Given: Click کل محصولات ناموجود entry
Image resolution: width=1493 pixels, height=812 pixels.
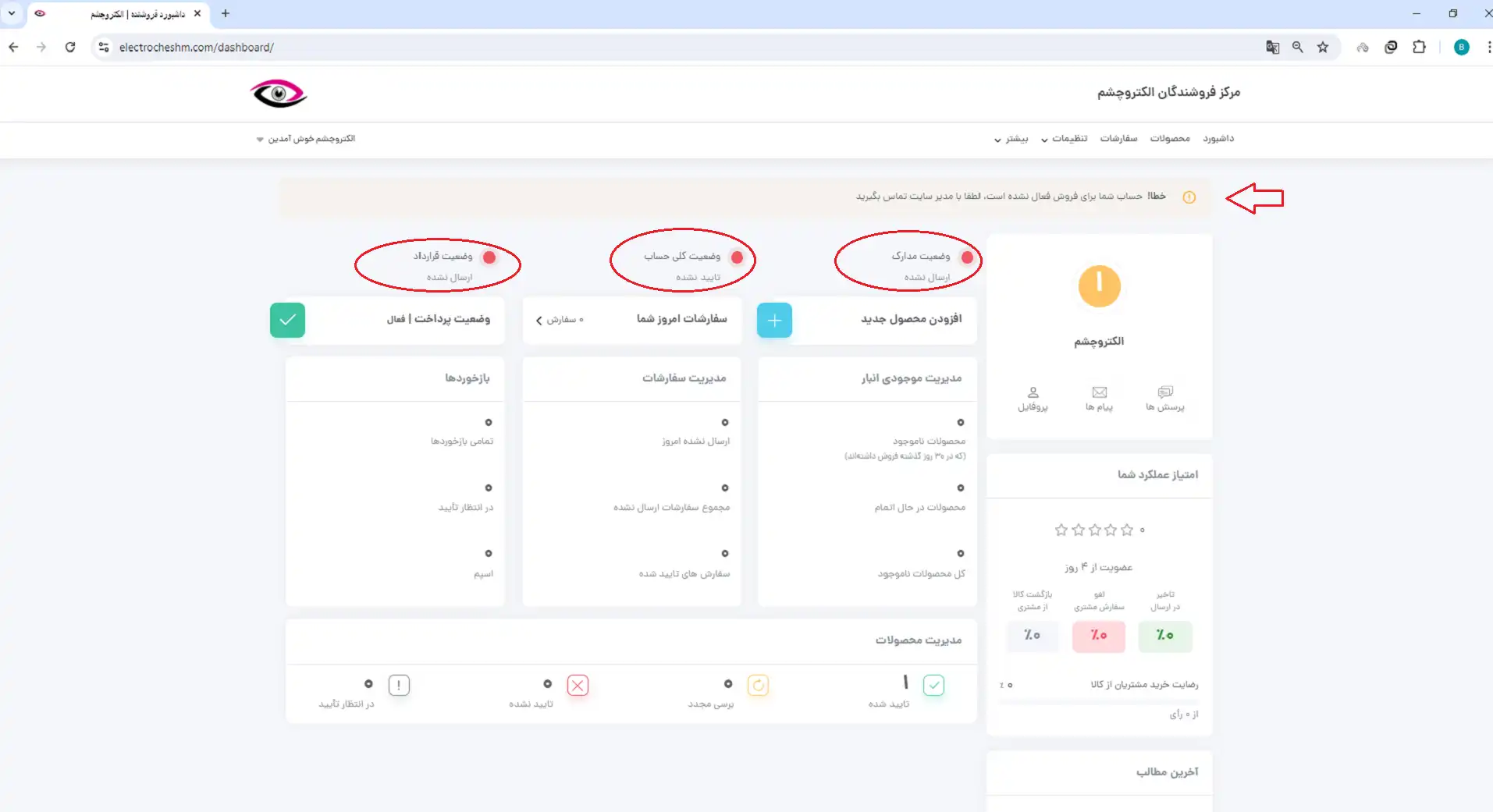Looking at the screenshot, I should (921, 574).
